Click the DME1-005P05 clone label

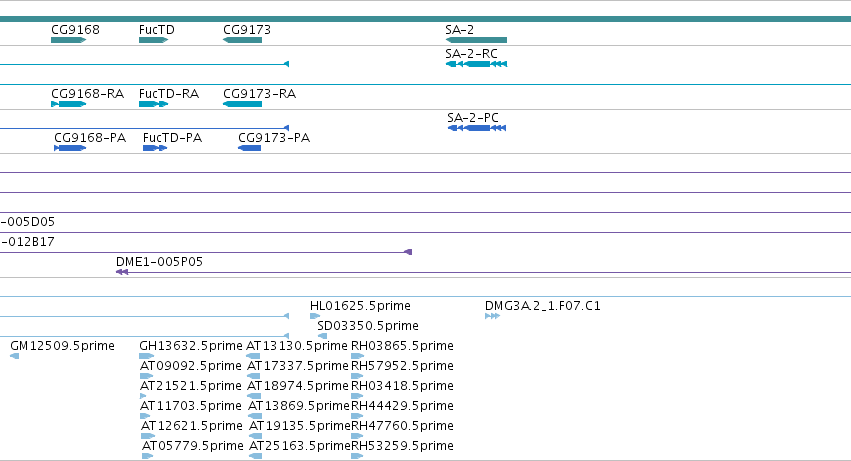(160, 262)
